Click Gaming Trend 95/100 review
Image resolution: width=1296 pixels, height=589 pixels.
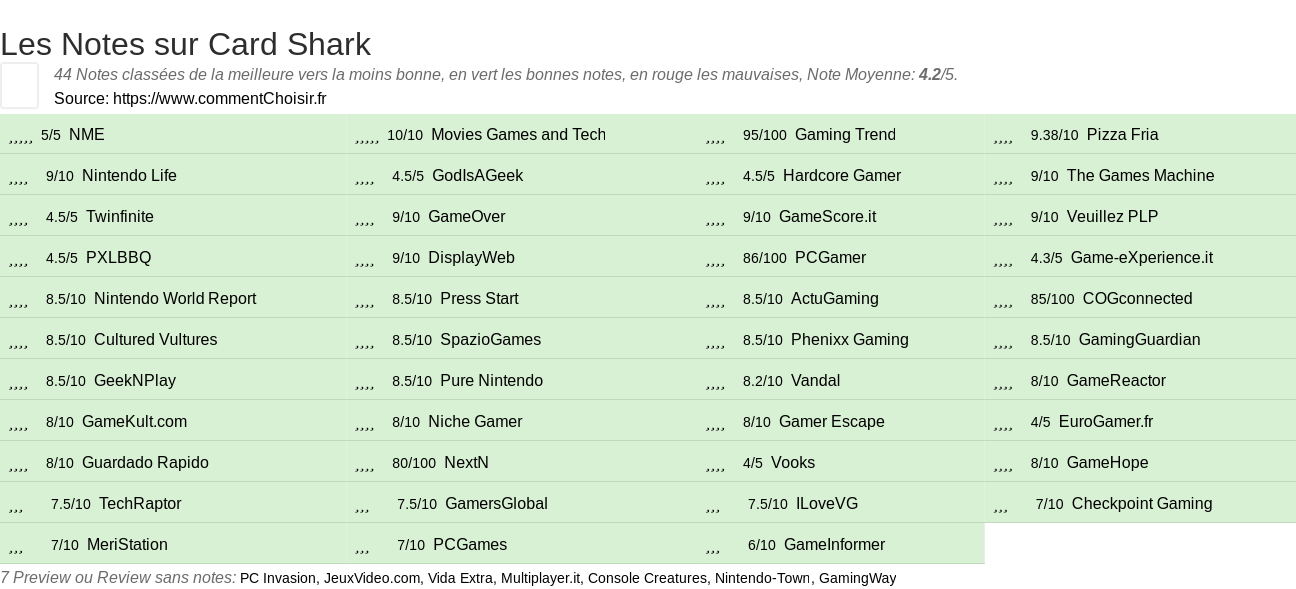coord(841,134)
